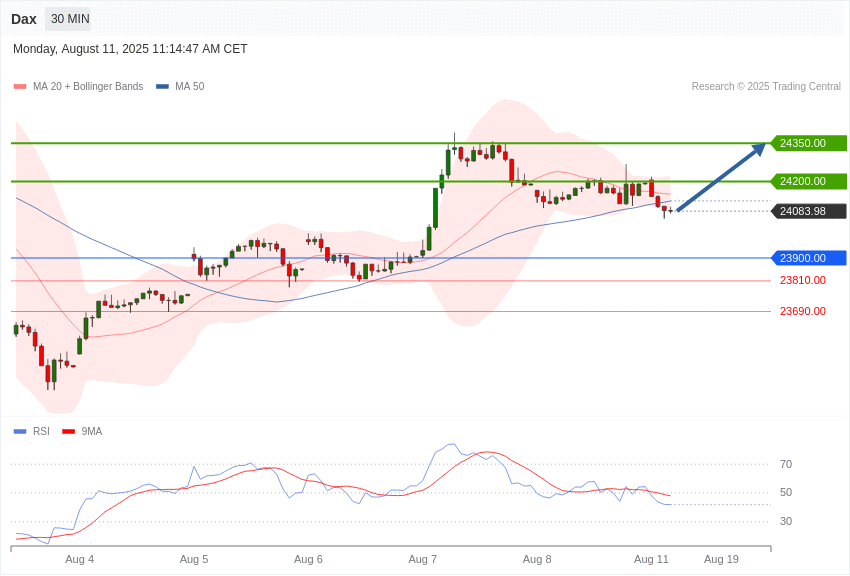Click the Aug 5 date label
The height and width of the screenshot is (576, 850).
click(x=194, y=559)
